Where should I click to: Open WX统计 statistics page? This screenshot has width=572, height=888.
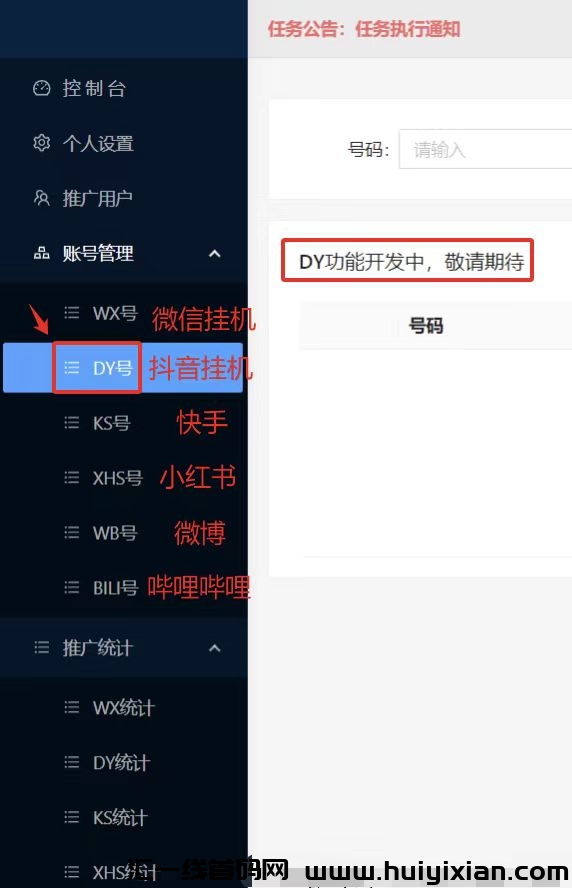coord(123,707)
